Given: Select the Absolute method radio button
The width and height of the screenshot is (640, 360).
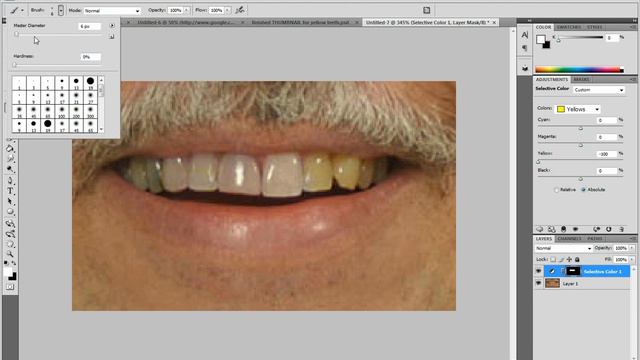Looking at the screenshot, I should click(x=583, y=190).
